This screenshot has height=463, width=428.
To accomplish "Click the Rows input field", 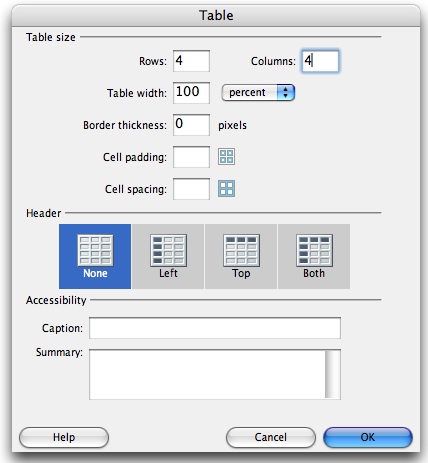I will click(191, 61).
